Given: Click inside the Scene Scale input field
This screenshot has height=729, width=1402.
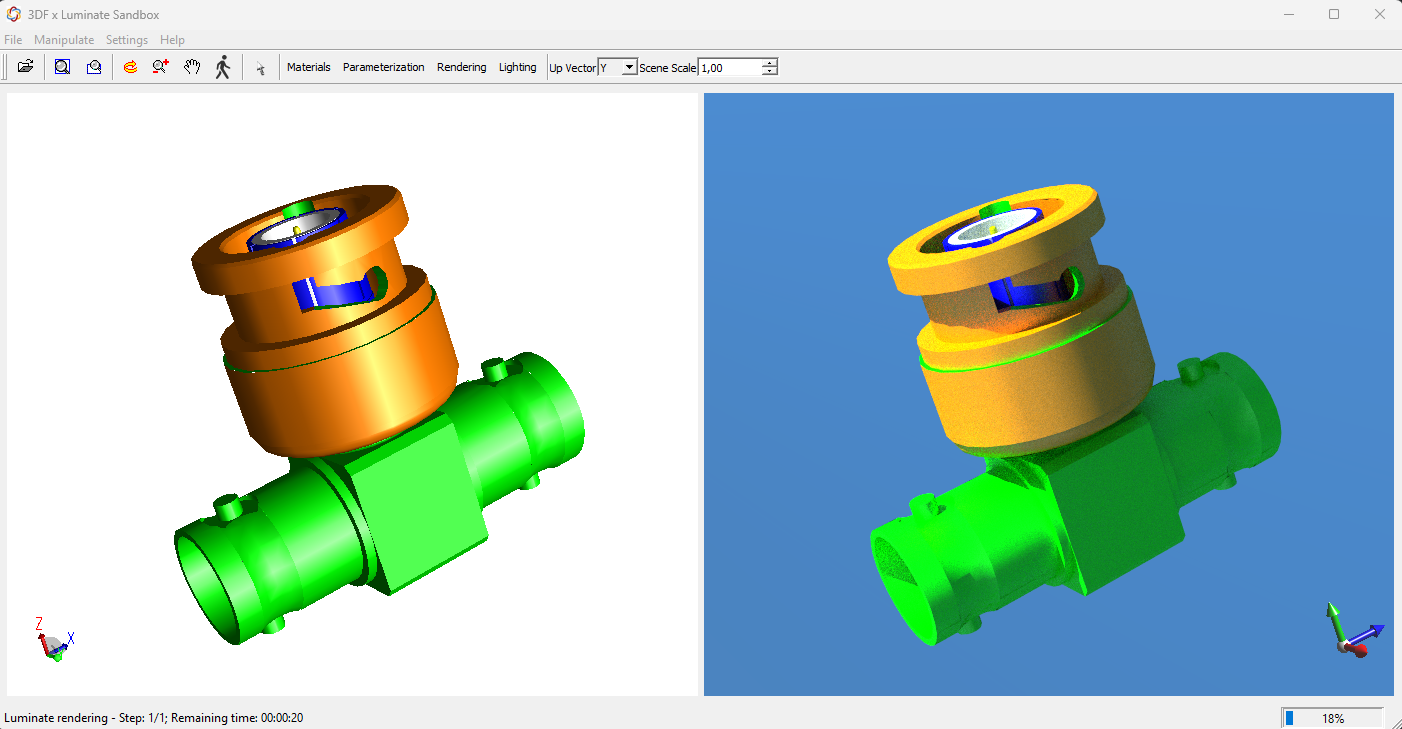Looking at the screenshot, I should click(729, 67).
